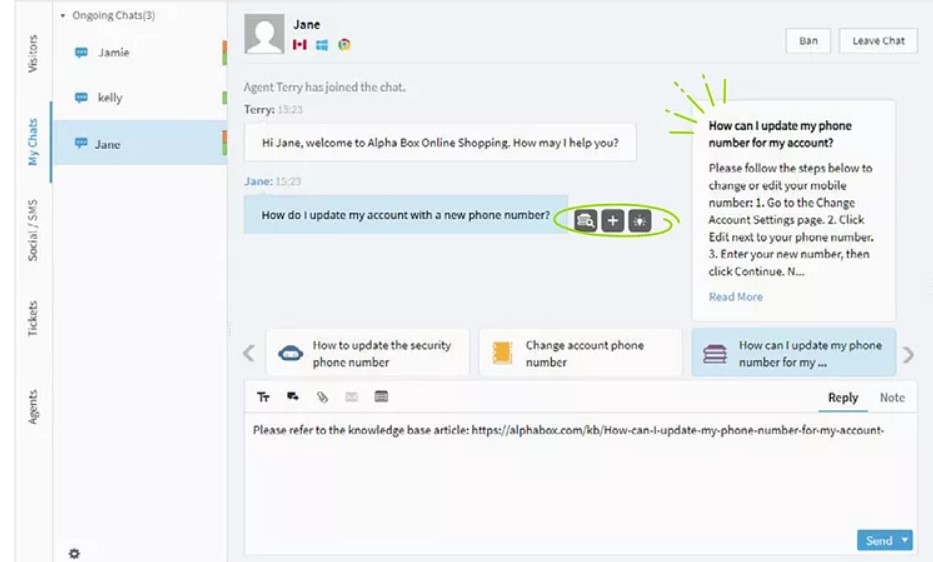Screen dimensions: 933x562
Task: Open the Agents sidebar tab
Action: [33, 407]
